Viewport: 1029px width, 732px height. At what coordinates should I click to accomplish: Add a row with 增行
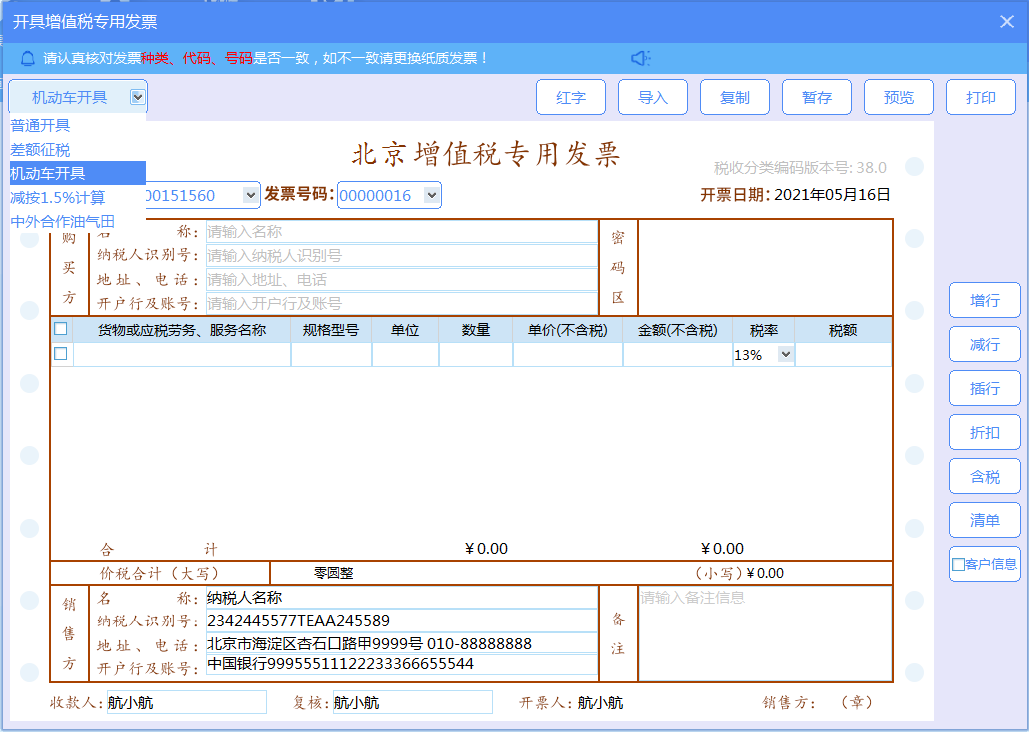(x=984, y=300)
